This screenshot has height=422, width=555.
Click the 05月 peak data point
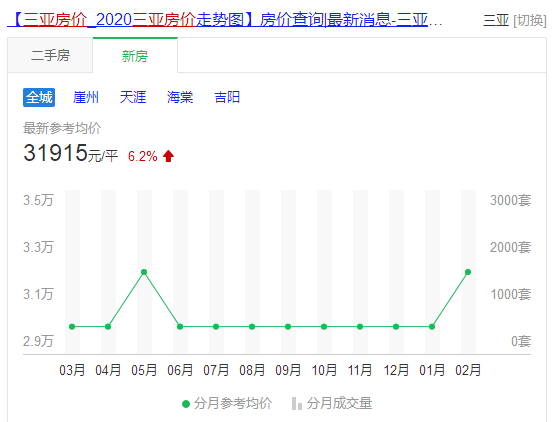click(144, 272)
